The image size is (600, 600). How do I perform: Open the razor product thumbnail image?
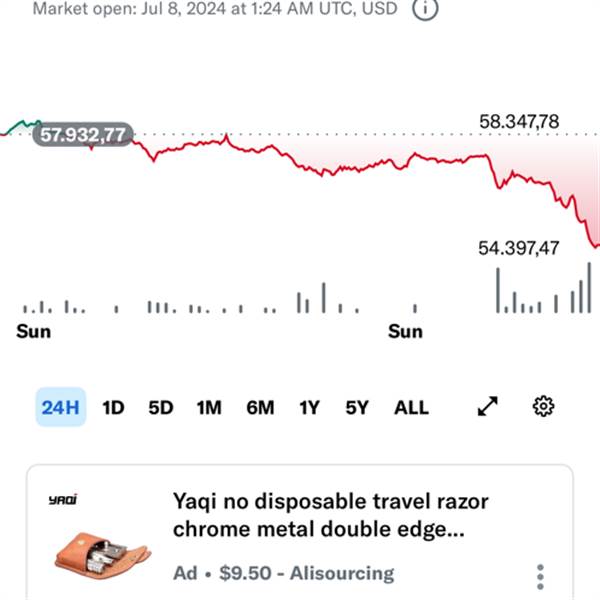(x=103, y=554)
